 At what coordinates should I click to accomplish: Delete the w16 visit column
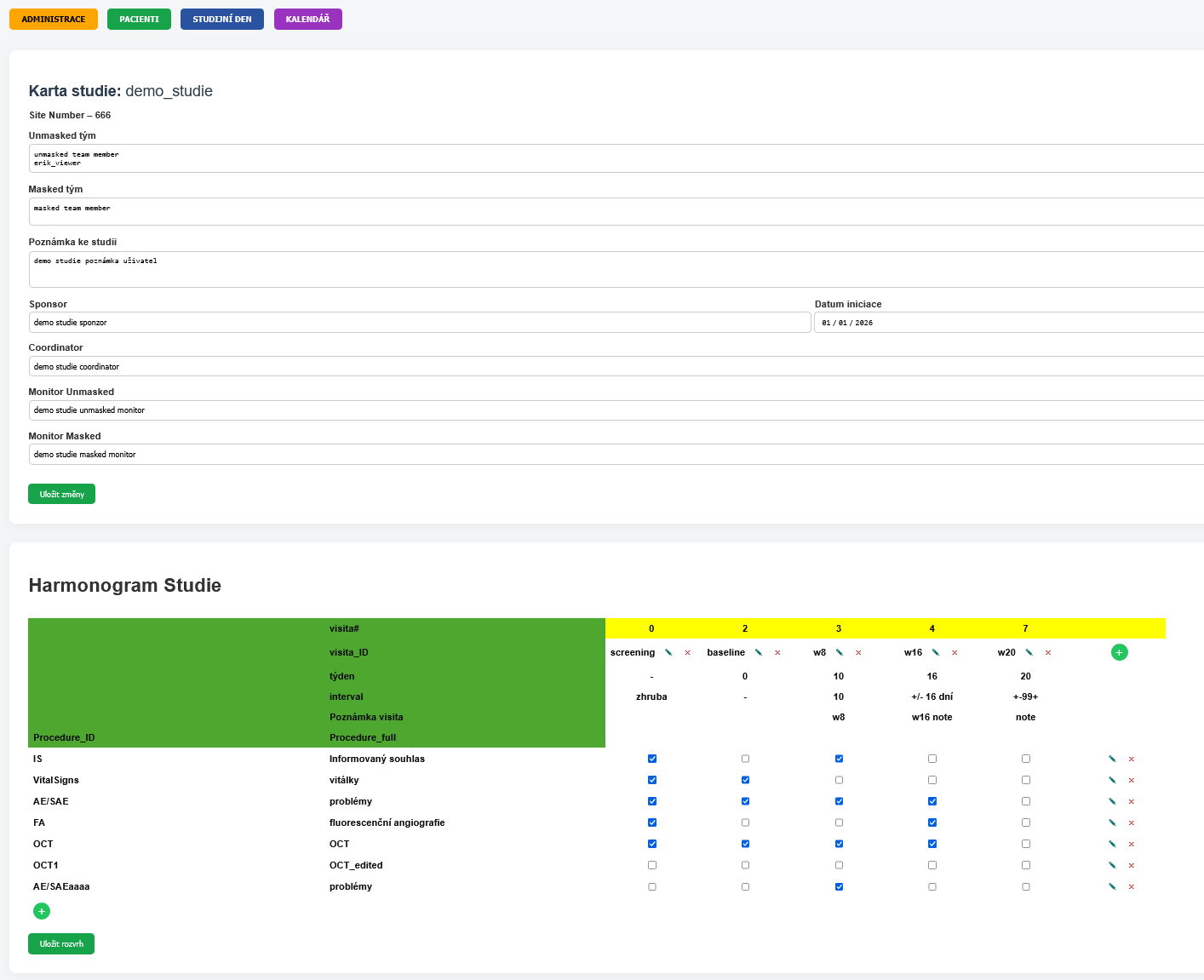click(955, 652)
